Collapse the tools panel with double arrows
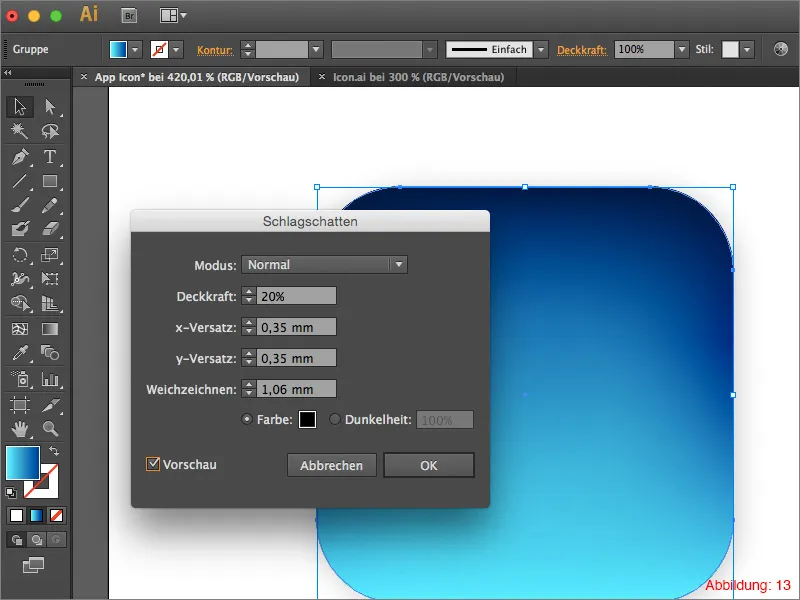This screenshot has width=800, height=600. [x=8, y=73]
